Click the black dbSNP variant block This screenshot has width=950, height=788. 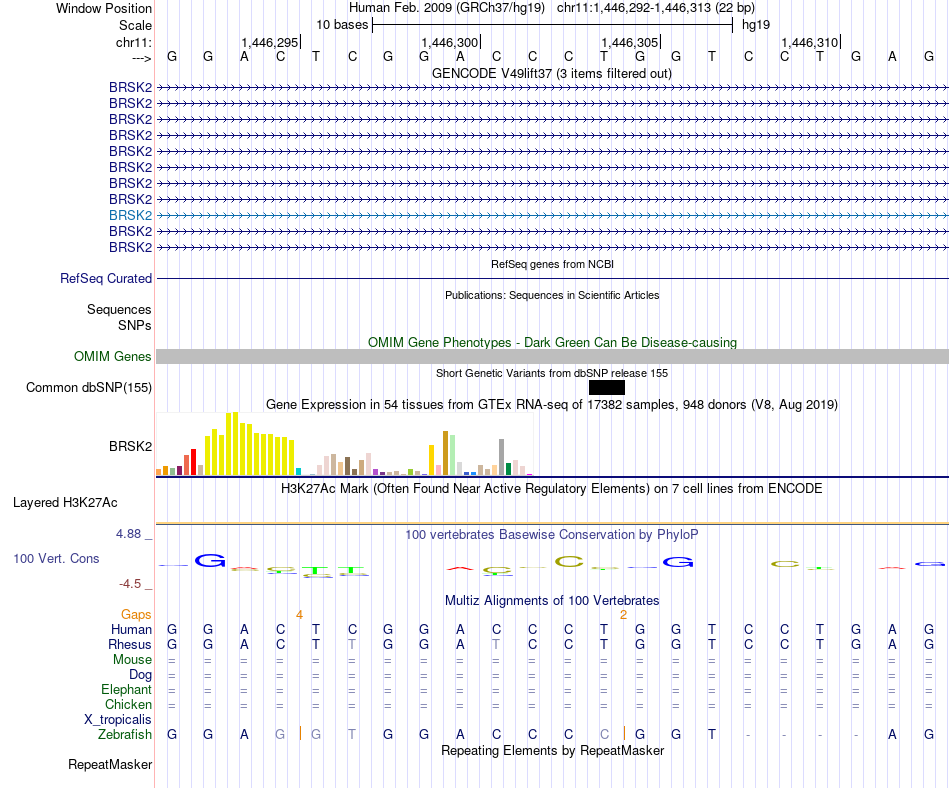[606, 388]
